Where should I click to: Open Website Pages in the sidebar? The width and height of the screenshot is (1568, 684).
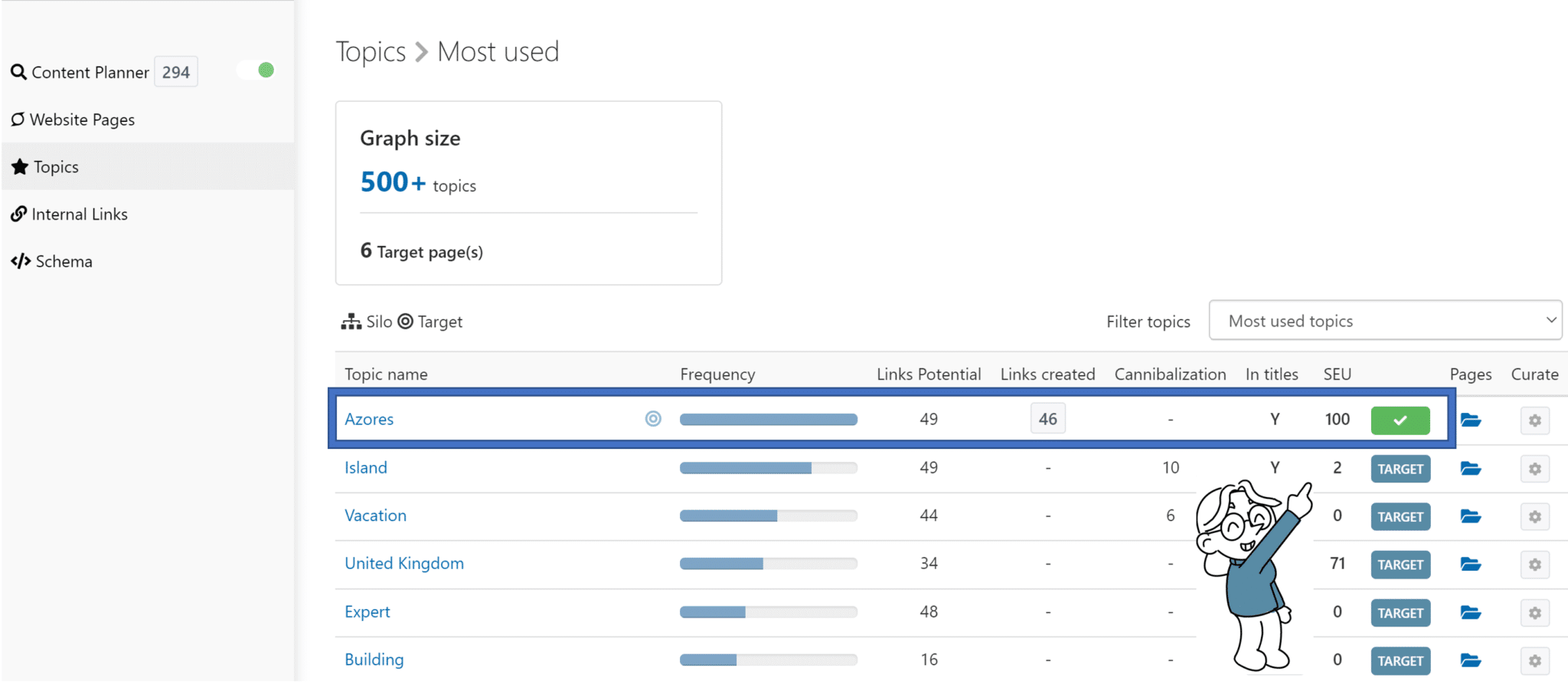pyautogui.click(x=73, y=119)
